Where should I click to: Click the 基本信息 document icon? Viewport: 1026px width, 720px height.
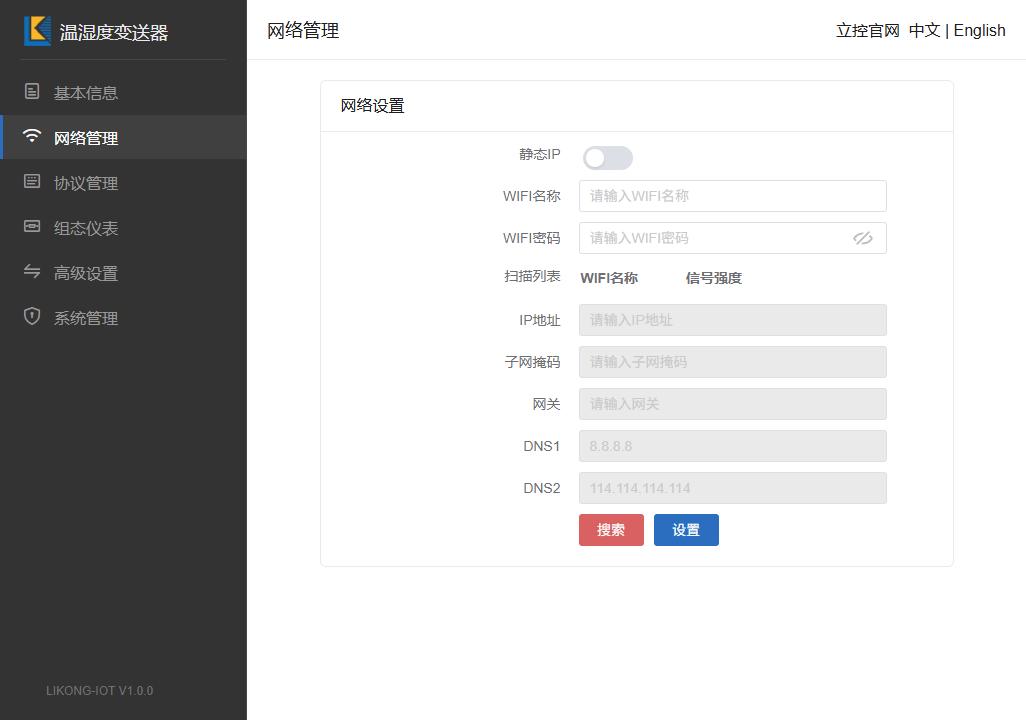(31, 91)
